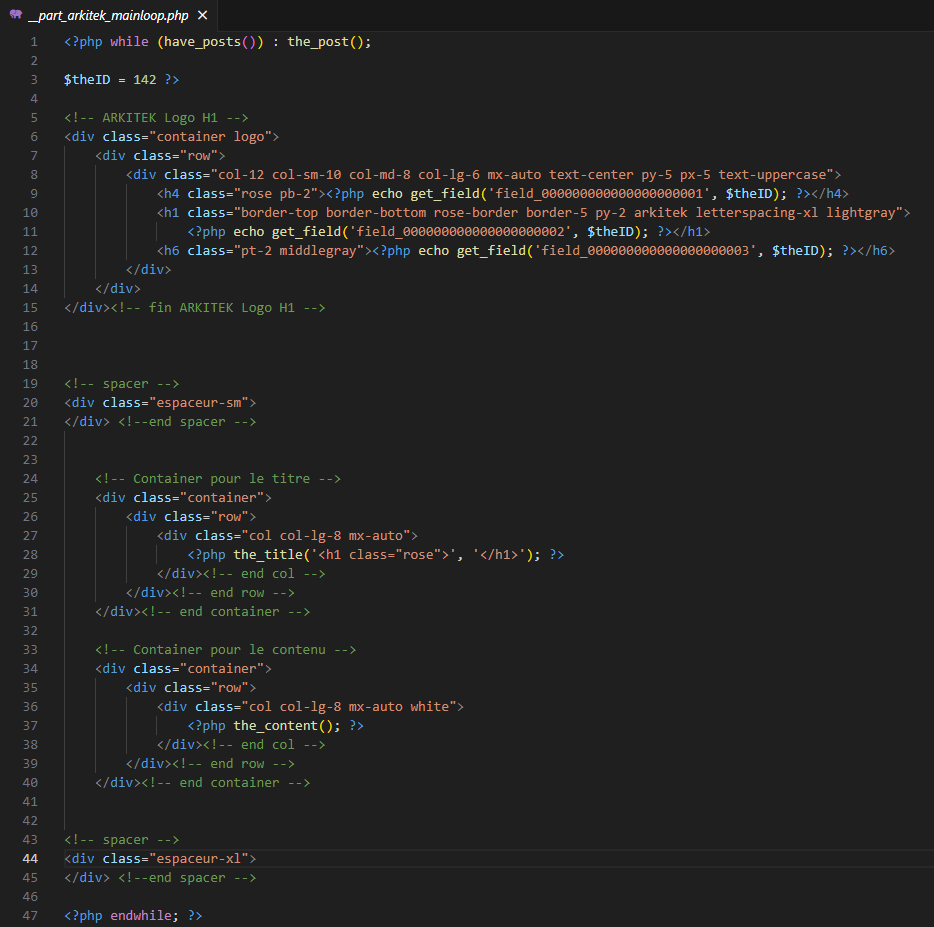Place cursor on the_content function call
Viewport: 934px width, 927px height.
tap(276, 726)
